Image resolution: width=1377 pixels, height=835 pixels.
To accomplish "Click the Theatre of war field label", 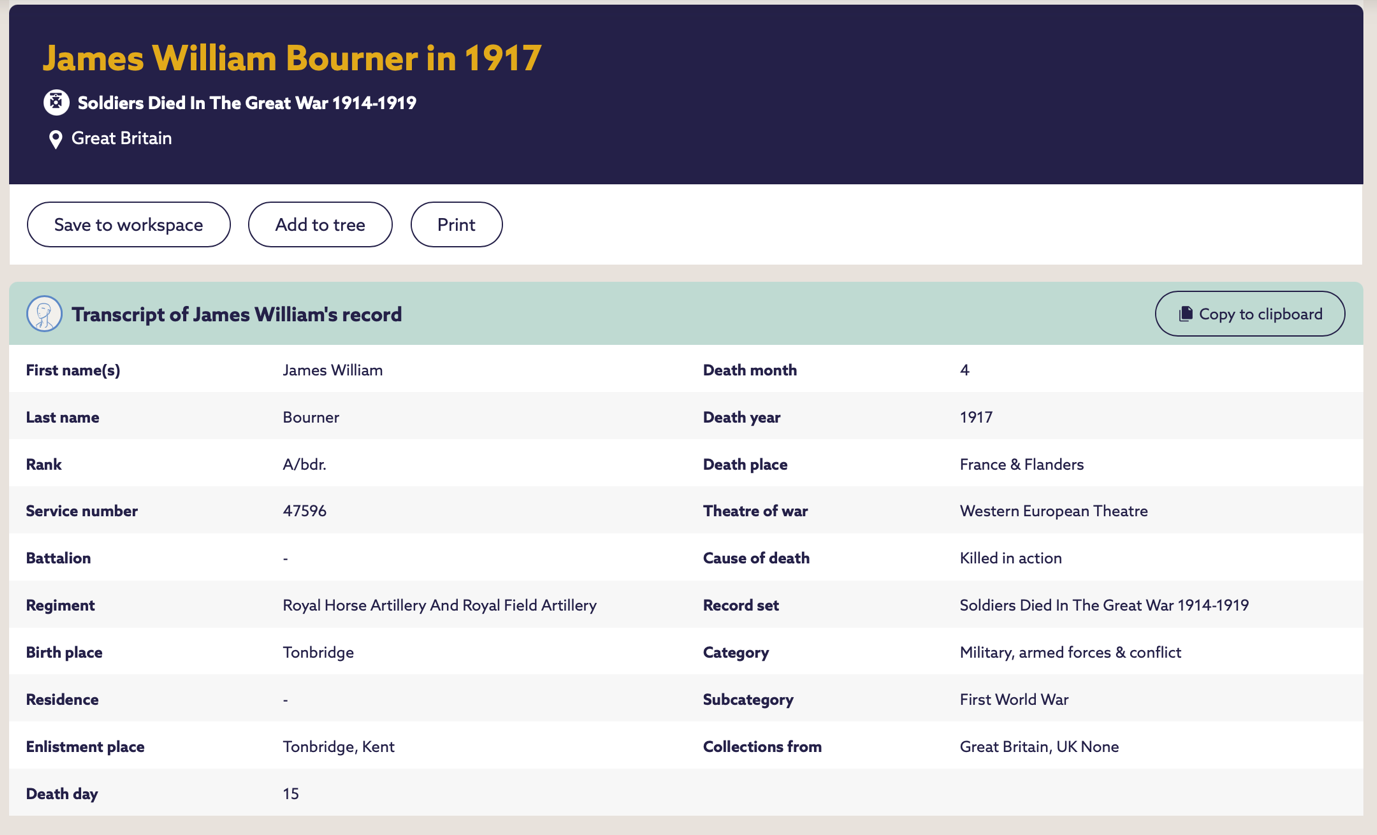I will [x=755, y=511].
